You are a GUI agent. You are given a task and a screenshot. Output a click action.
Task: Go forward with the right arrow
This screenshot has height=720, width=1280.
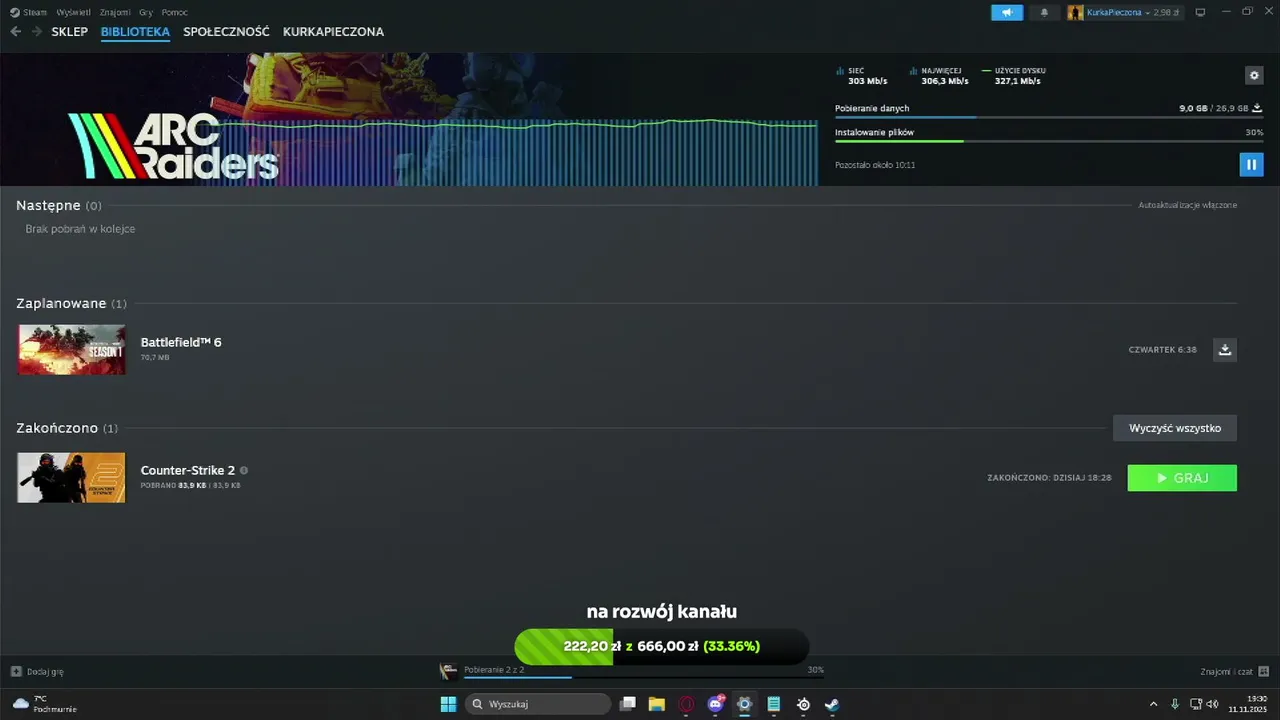pos(36,32)
